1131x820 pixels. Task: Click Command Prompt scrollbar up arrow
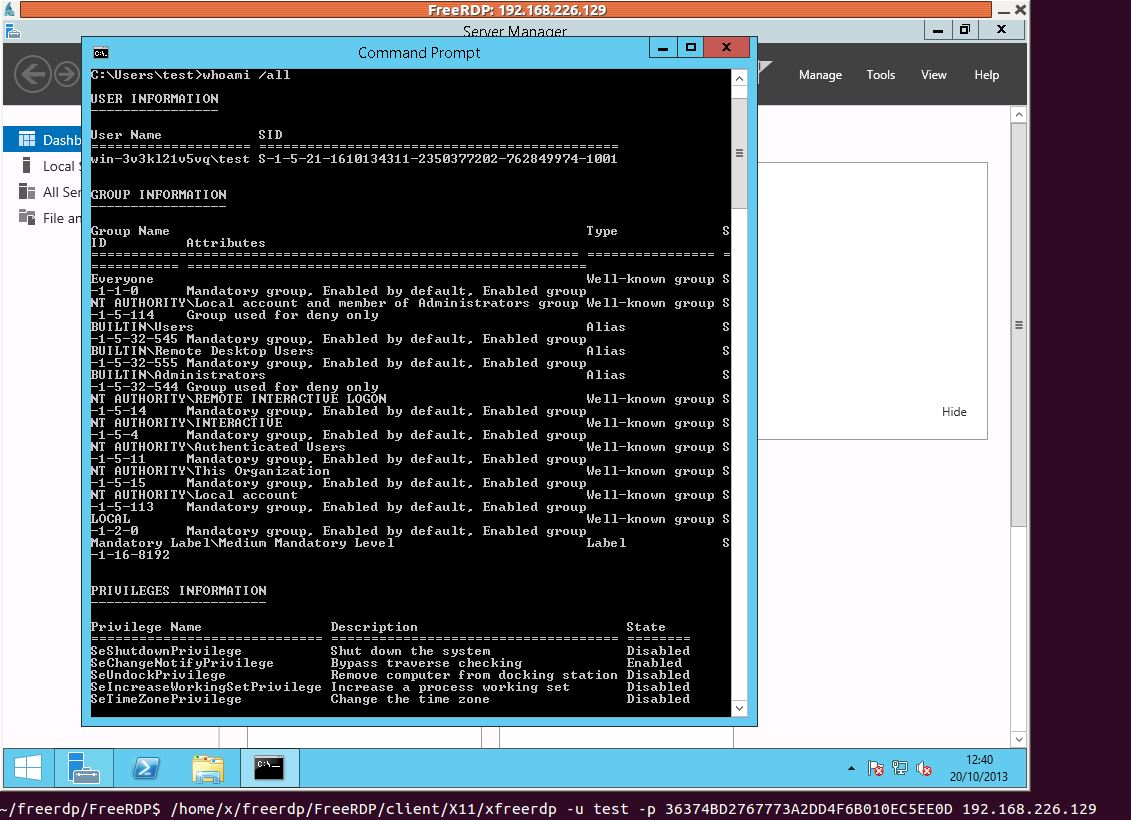(739, 78)
